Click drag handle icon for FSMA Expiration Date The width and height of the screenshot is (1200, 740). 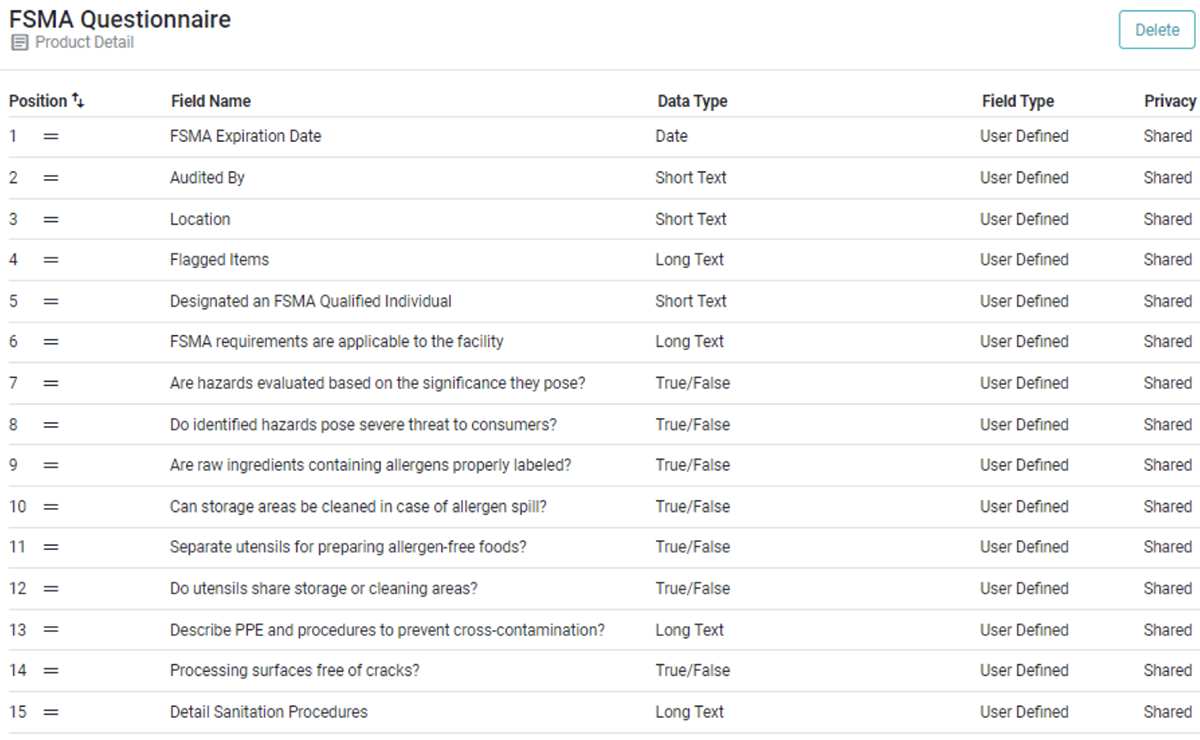tap(51, 137)
